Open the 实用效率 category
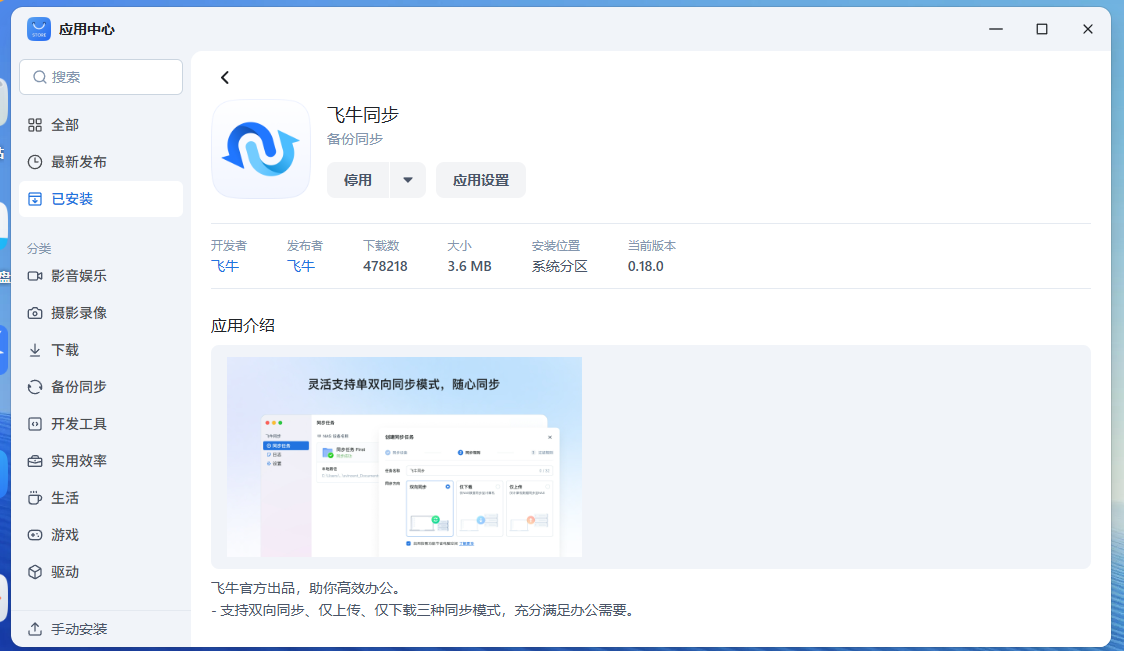 click(x=64, y=460)
